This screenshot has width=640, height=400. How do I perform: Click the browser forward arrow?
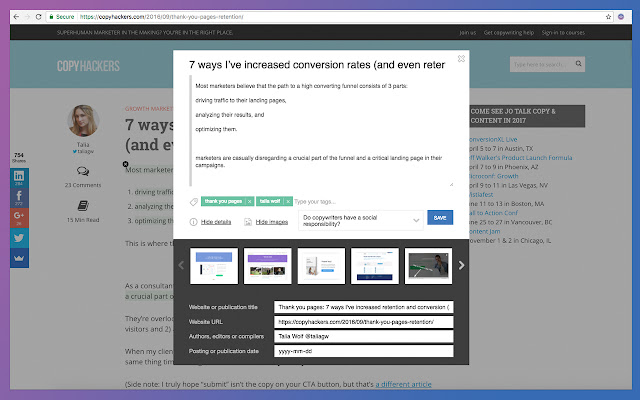pyautogui.click(x=27, y=17)
